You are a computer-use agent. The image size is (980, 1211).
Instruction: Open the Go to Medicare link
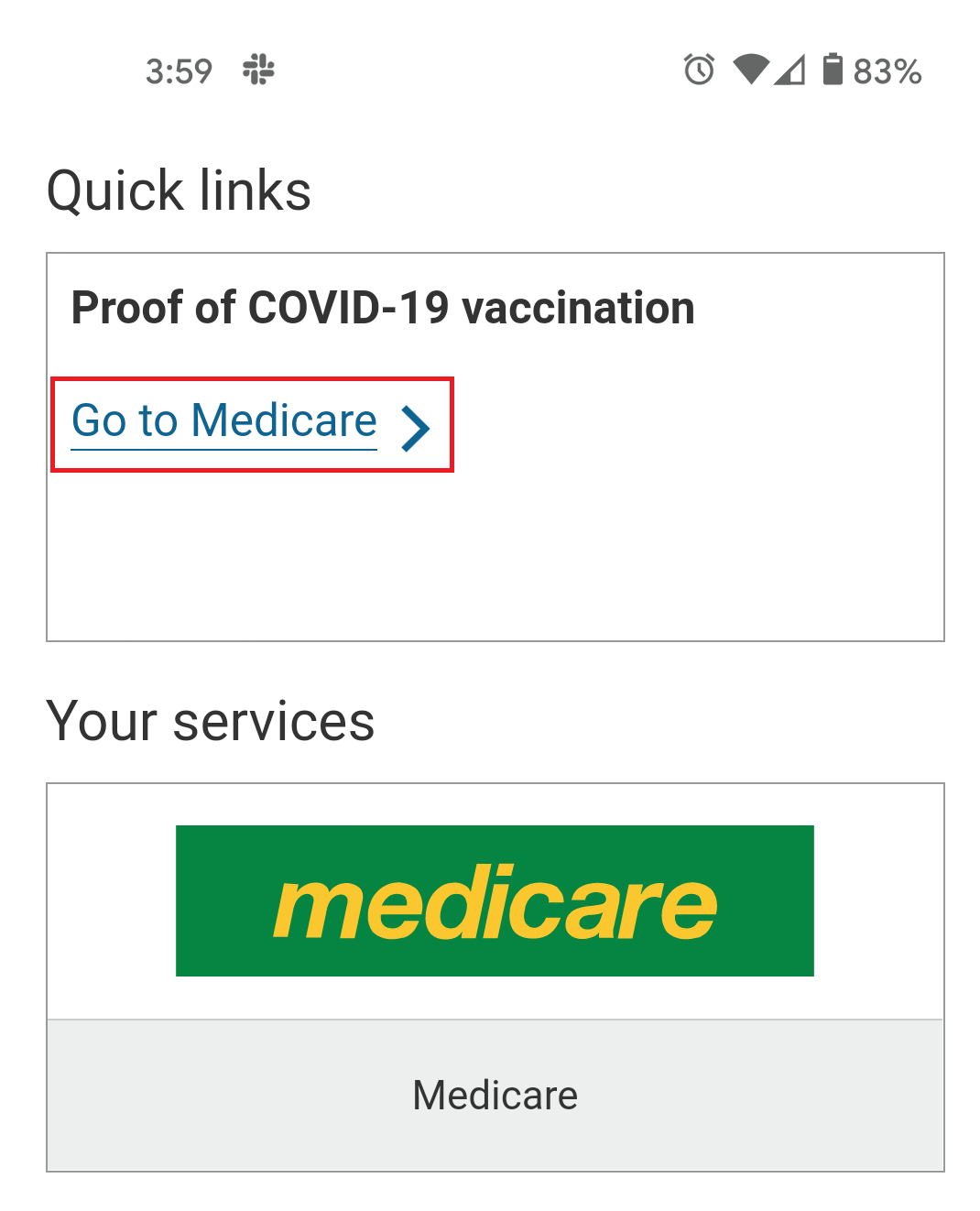[x=224, y=421]
